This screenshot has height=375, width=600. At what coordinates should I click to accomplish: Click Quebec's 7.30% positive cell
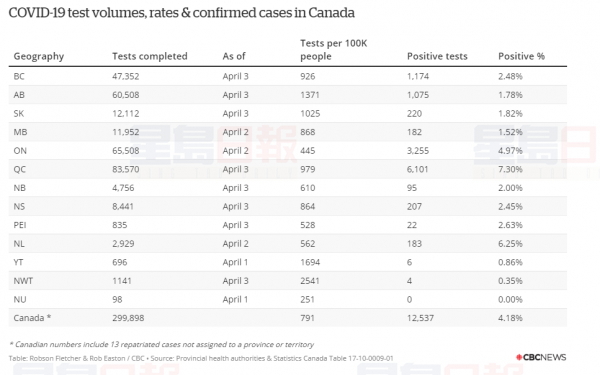pyautogui.click(x=510, y=169)
